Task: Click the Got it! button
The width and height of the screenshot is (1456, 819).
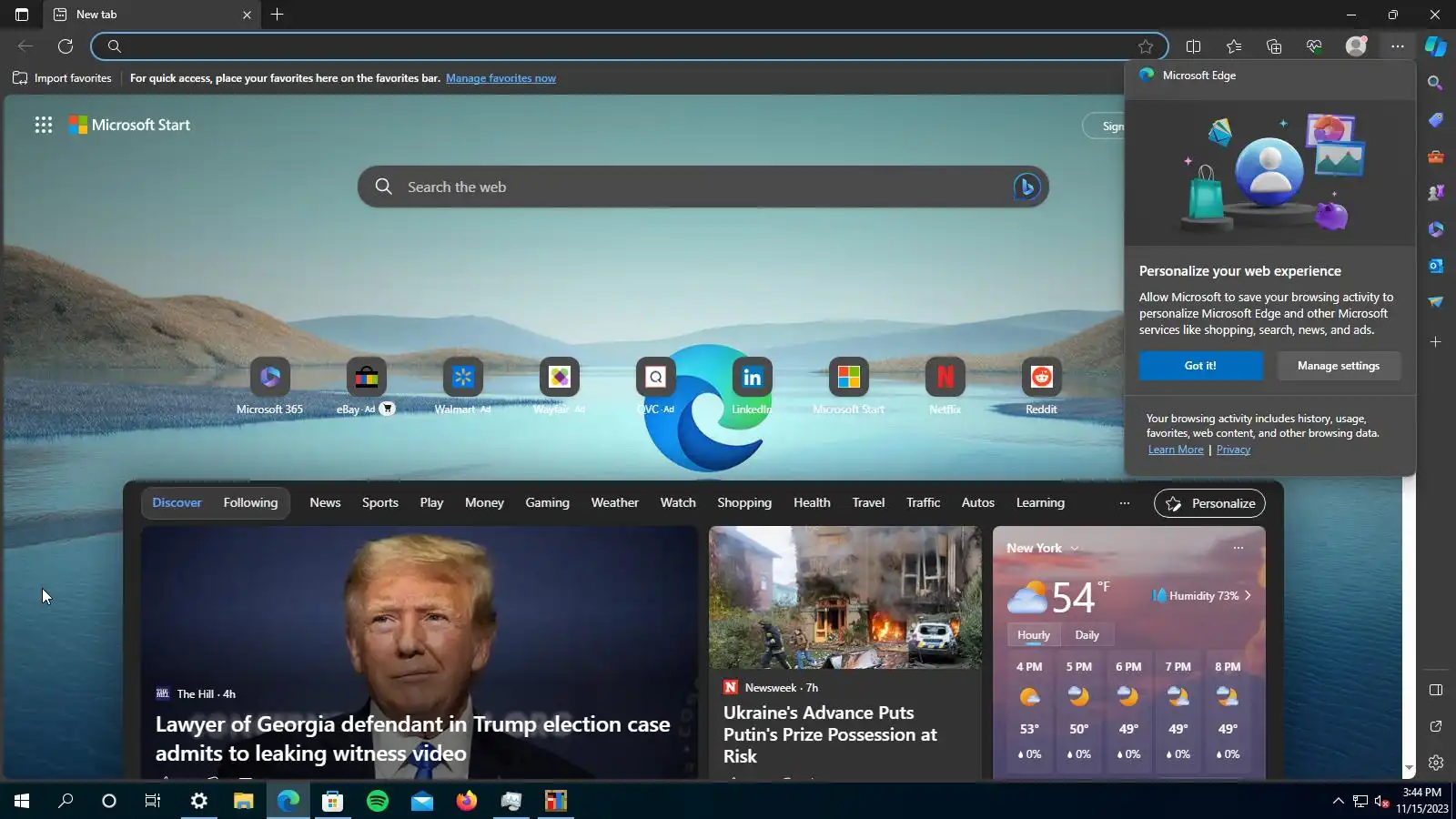Action: (x=1200, y=366)
